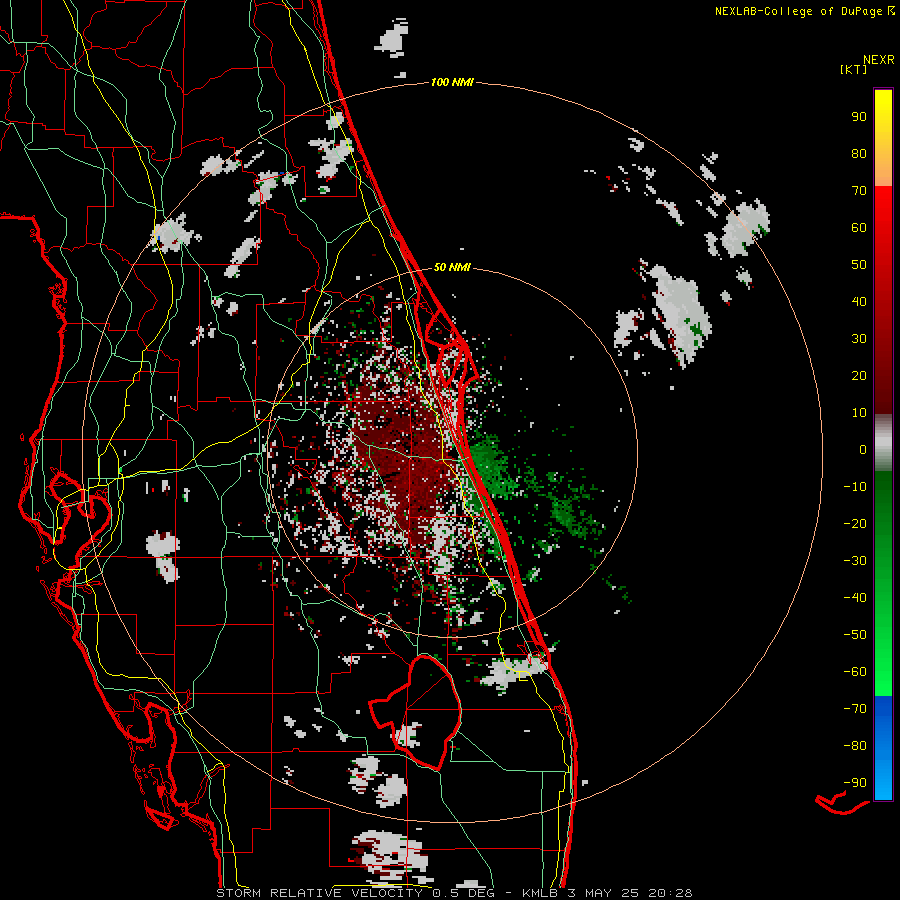
Task: Pick the gray zero-velocity band of the color bar
Action: 883,443
